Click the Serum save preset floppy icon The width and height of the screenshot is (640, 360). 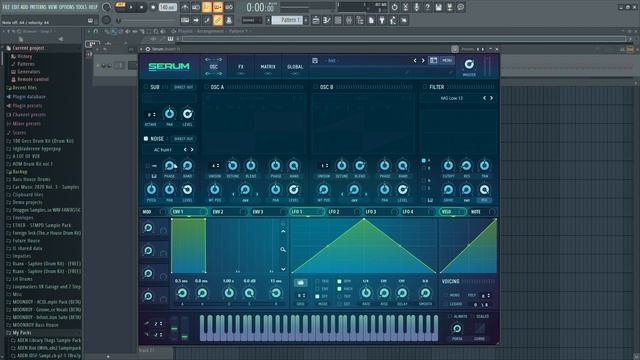(315, 60)
